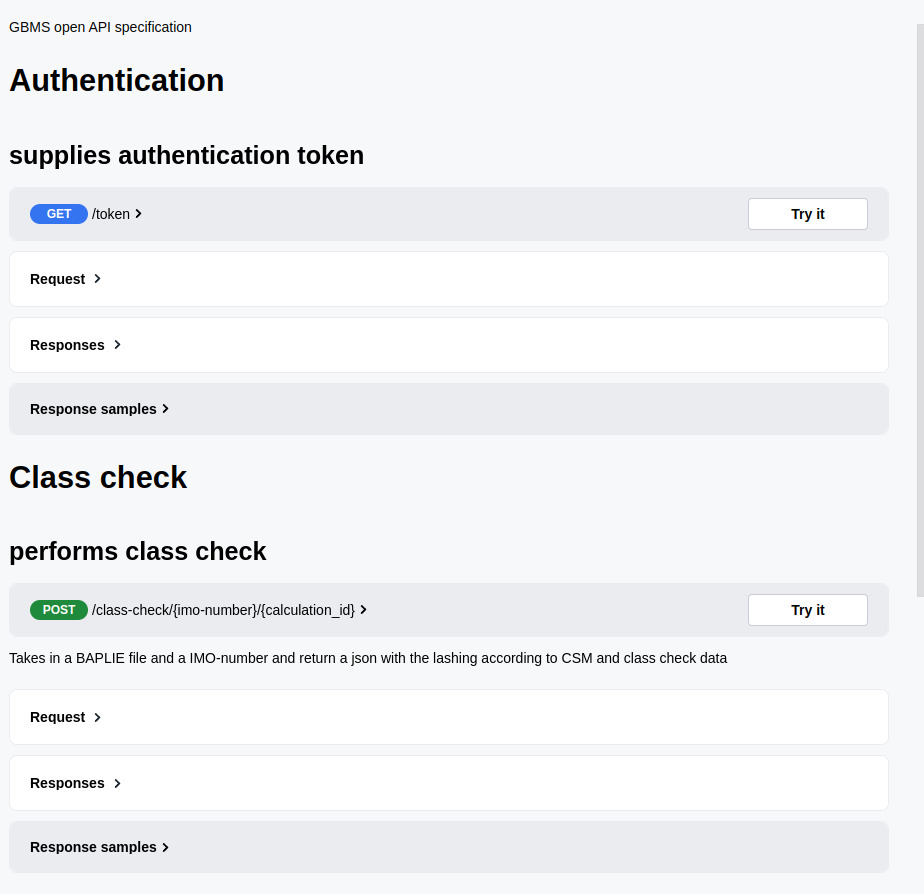Click the "performs class check" heading
924x894 pixels.
click(x=137, y=551)
